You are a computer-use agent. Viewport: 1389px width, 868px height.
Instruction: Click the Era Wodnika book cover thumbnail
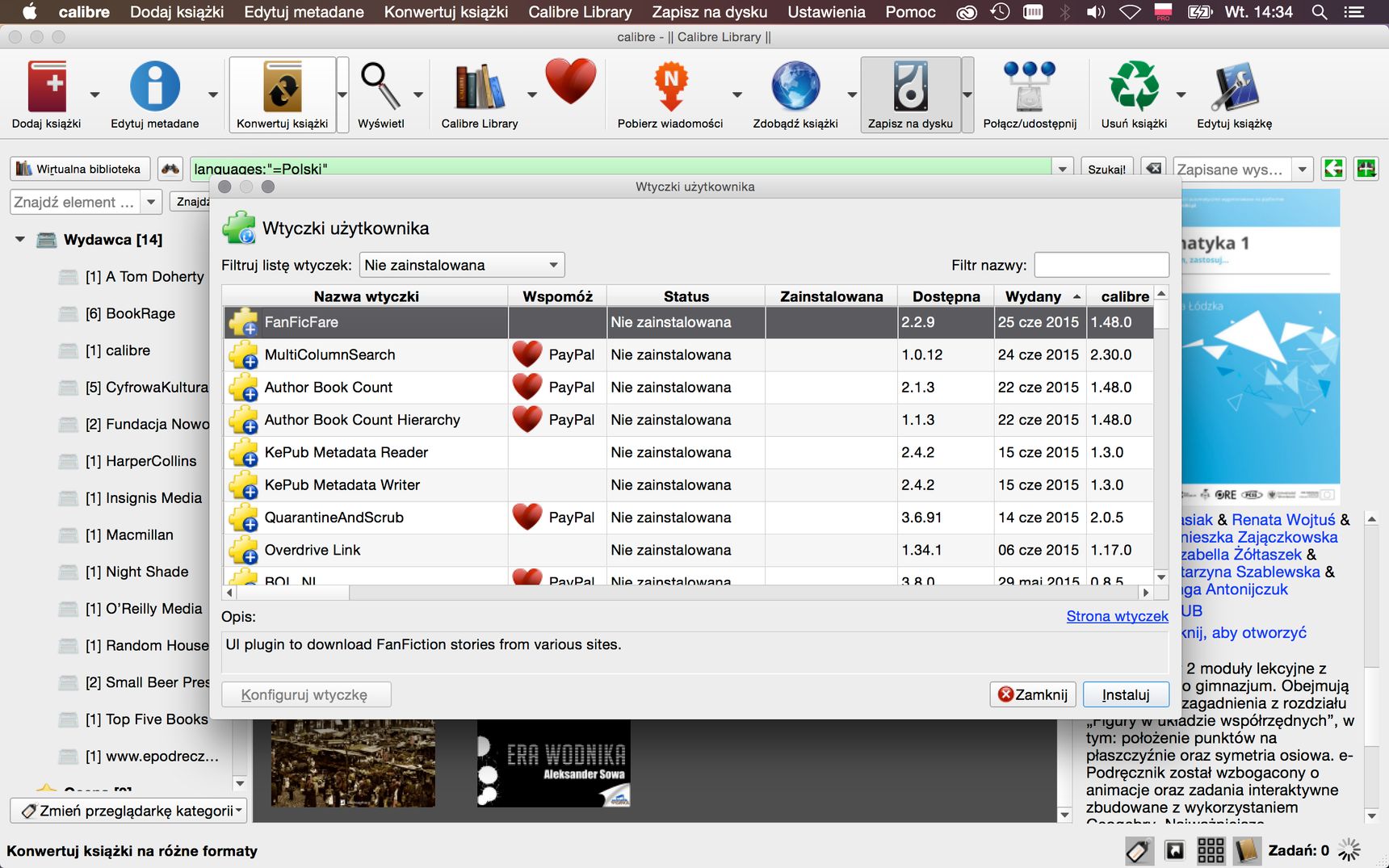554,764
